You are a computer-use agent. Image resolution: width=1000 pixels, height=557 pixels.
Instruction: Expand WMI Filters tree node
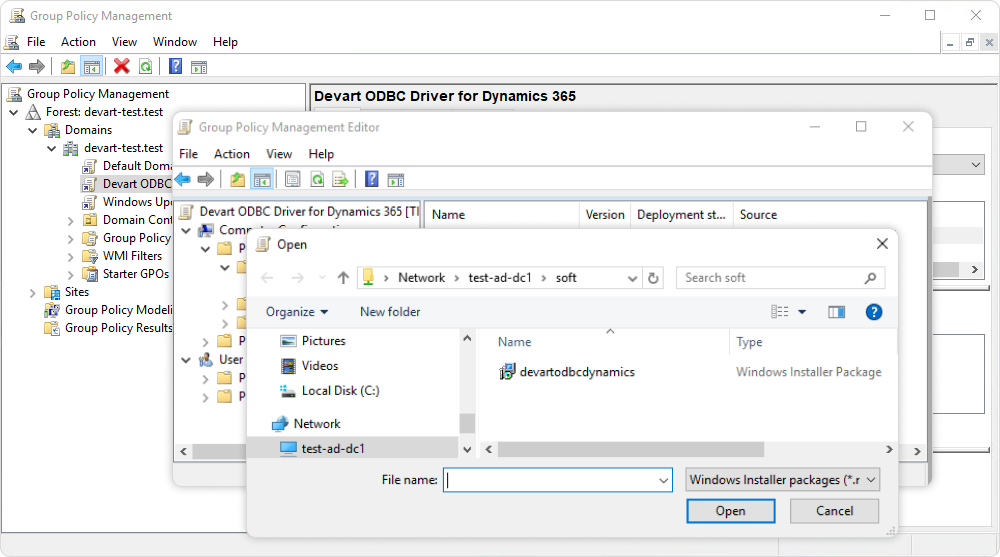click(x=70, y=257)
